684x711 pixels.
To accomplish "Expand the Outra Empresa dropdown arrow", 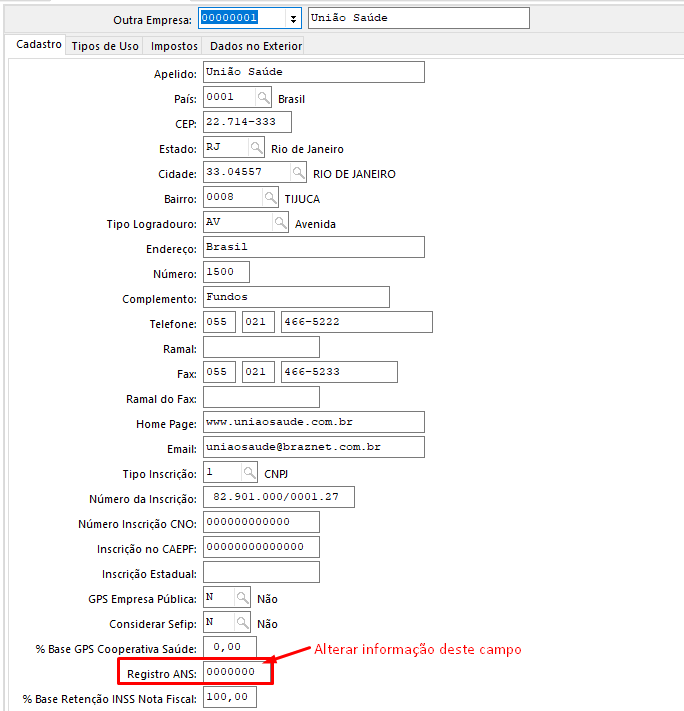I will pyautogui.click(x=292, y=19).
